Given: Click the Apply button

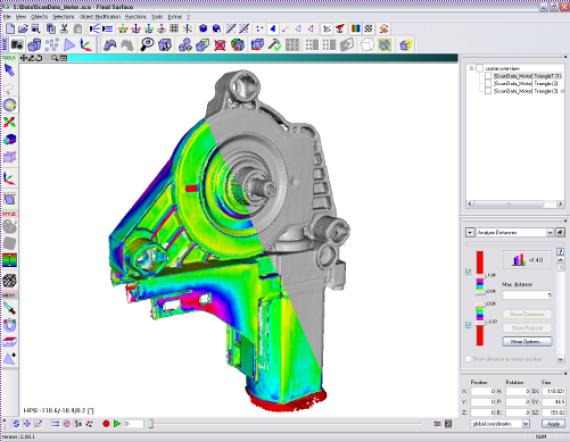Looking at the screenshot, I should [553, 424].
